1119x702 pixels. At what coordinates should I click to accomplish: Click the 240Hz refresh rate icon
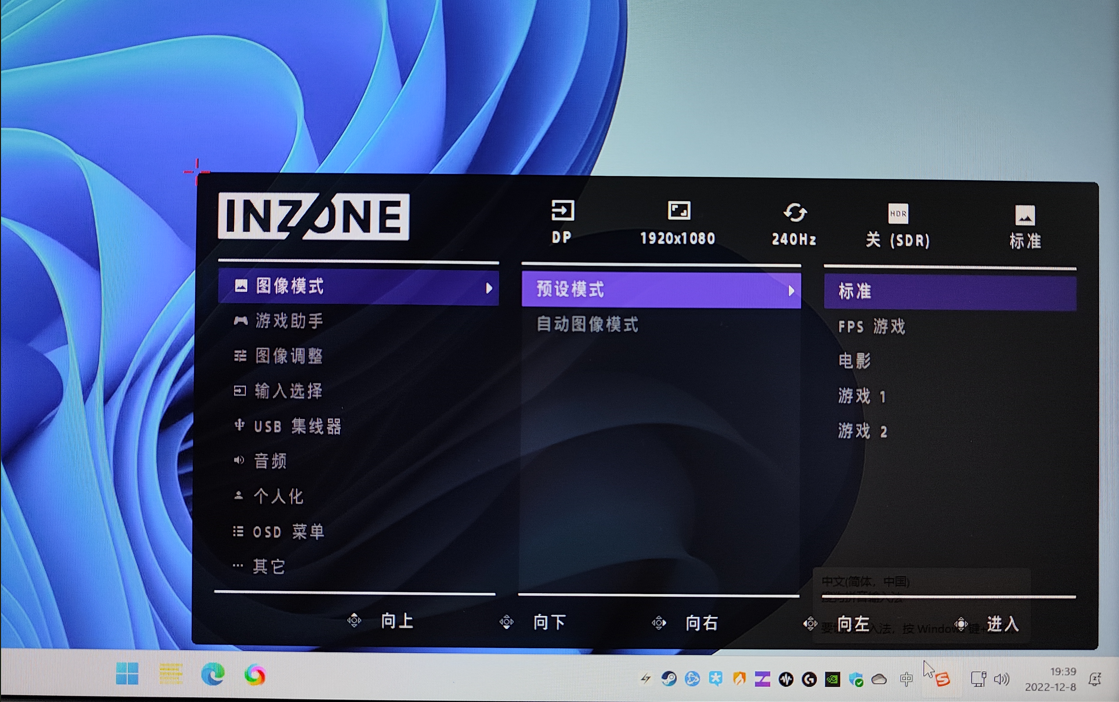(794, 213)
